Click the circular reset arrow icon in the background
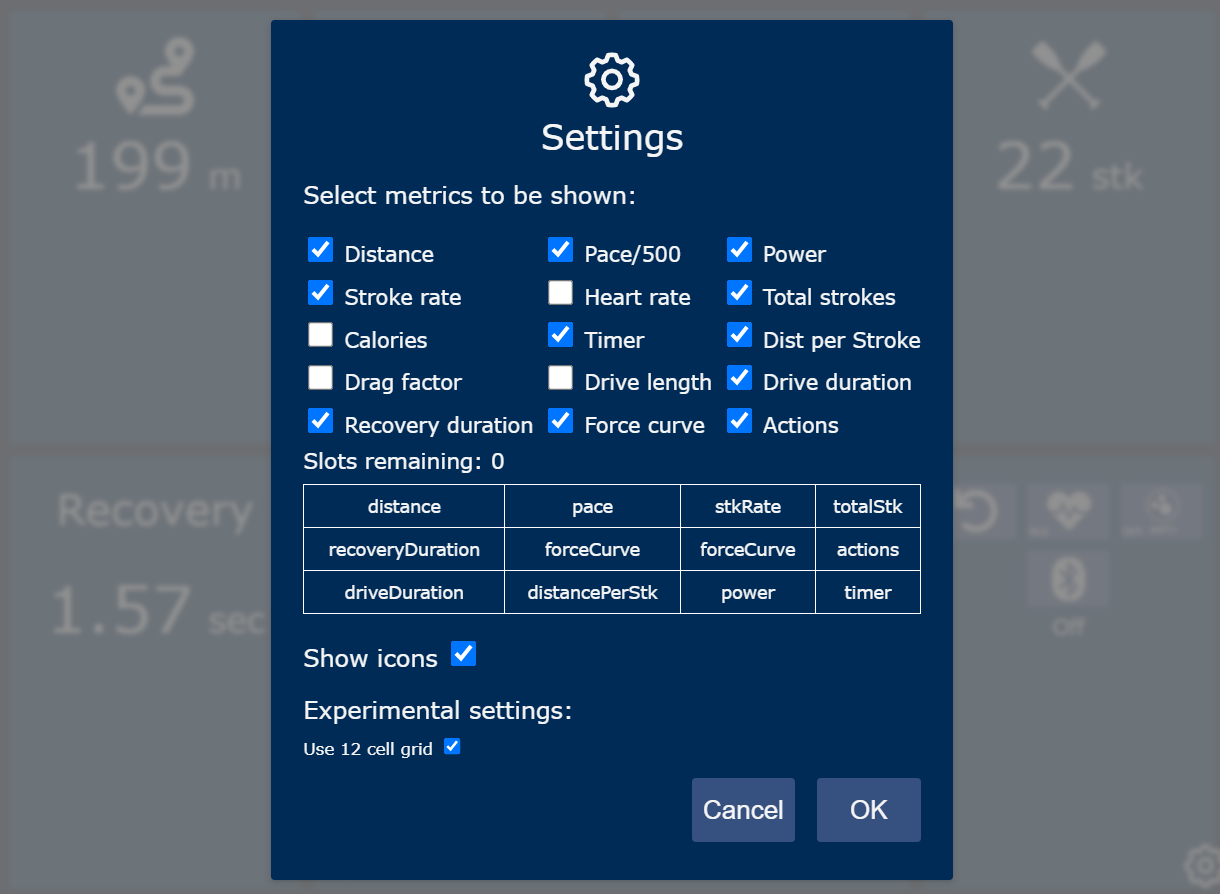1220x894 pixels. pos(979,511)
